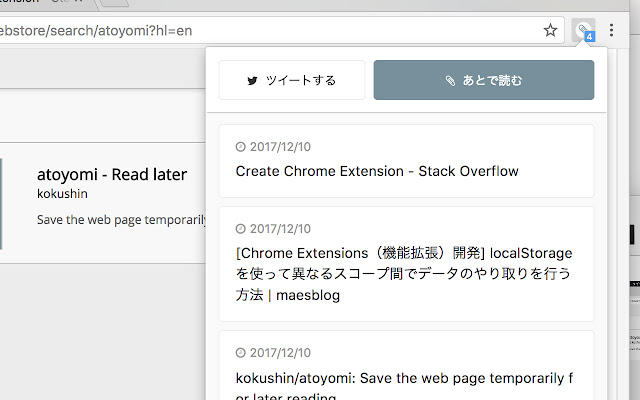Open Create Chrome Extension - Stack Overflow
Viewport: 640px width, 400px height.
(377, 171)
